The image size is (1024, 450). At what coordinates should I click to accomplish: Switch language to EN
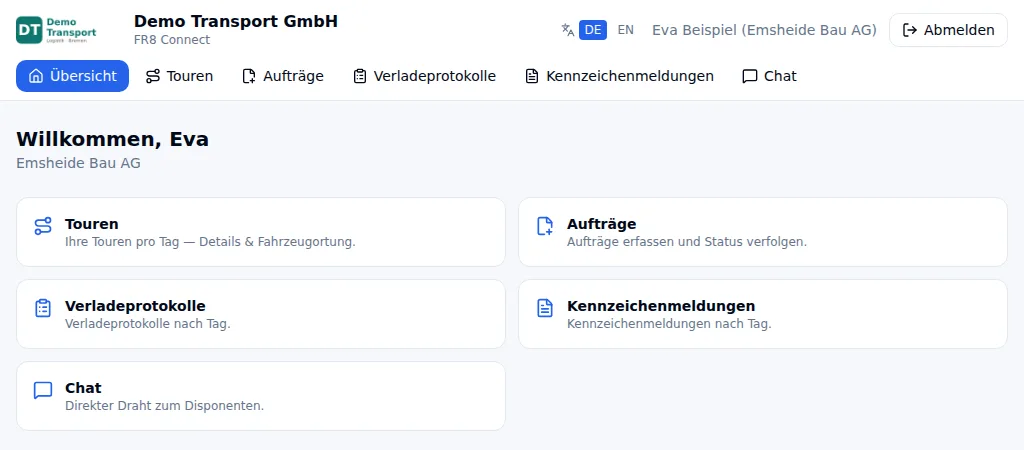(626, 30)
